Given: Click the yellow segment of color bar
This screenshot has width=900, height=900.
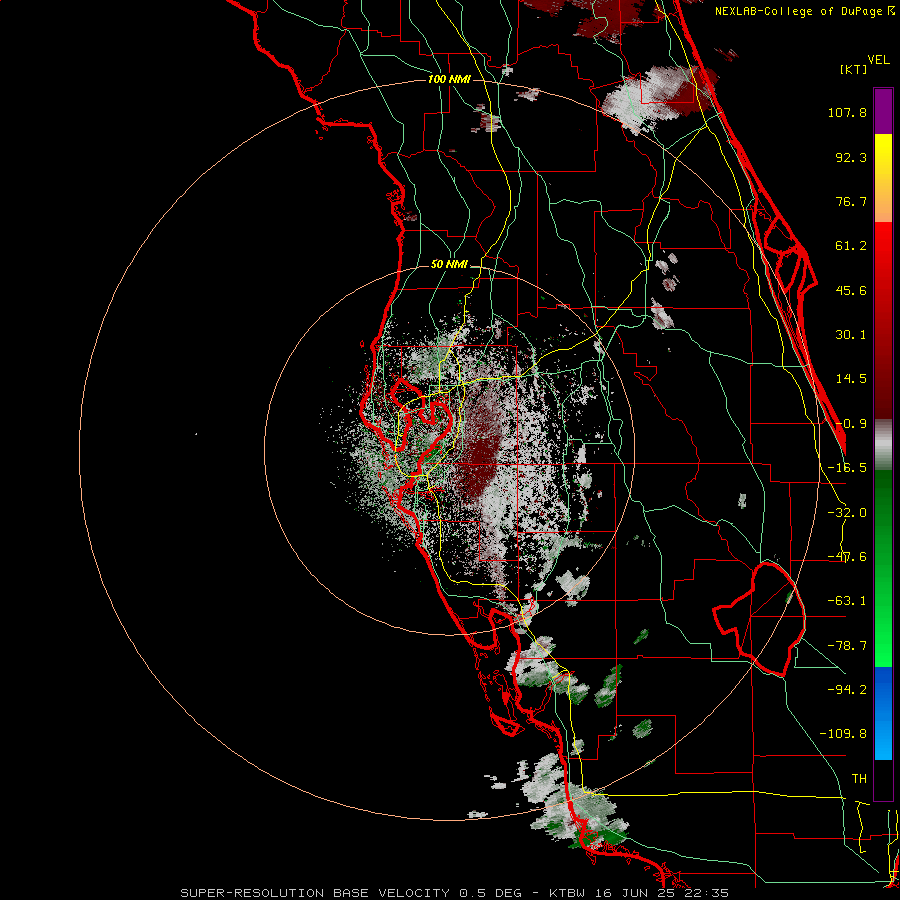Looking at the screenshot, I should coord(883,178).
